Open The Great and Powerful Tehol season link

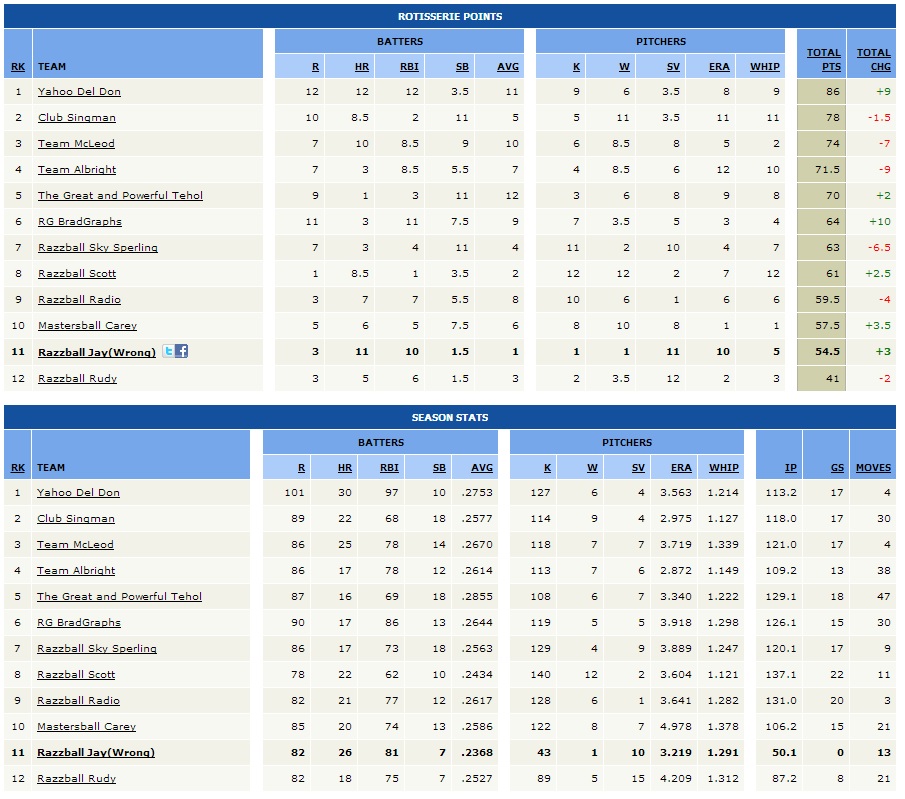[x=119, y=596]
